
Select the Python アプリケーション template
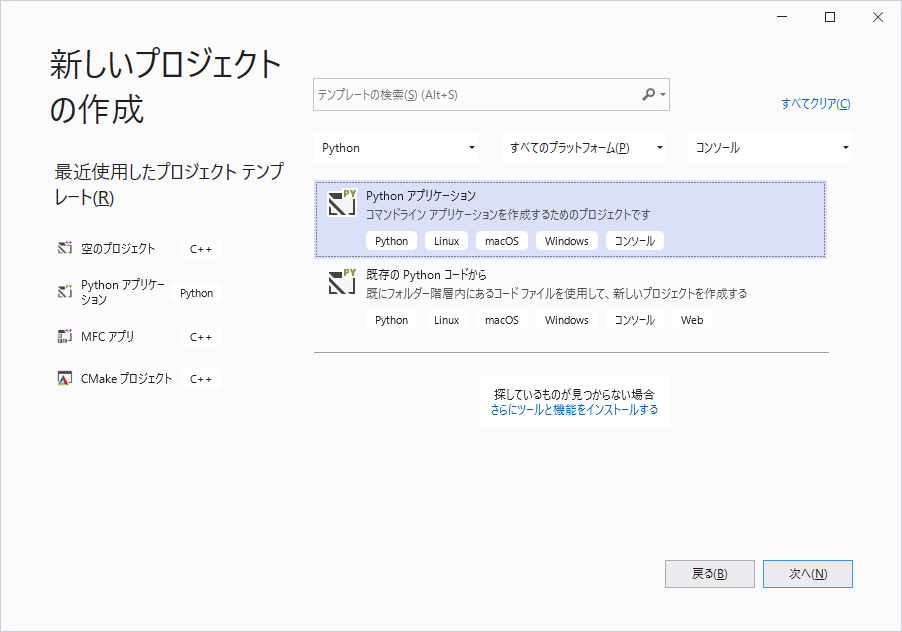click(570, 219)
